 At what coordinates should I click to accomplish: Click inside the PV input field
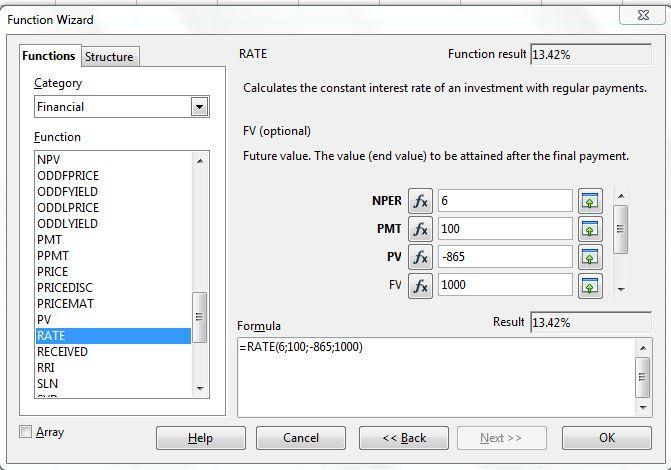505,257
